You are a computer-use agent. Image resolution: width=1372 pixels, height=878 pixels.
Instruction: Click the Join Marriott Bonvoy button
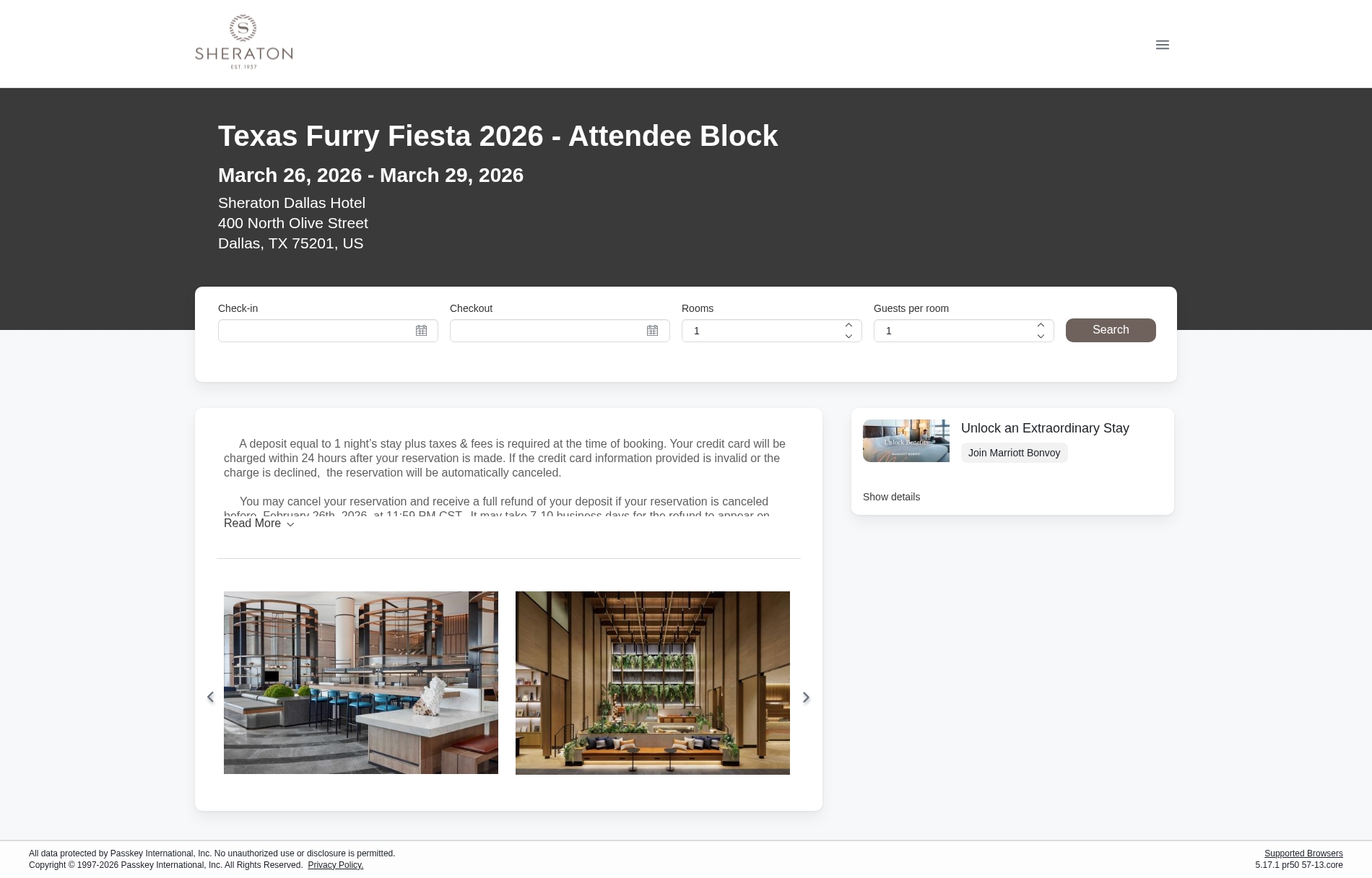click(1014, 453)
